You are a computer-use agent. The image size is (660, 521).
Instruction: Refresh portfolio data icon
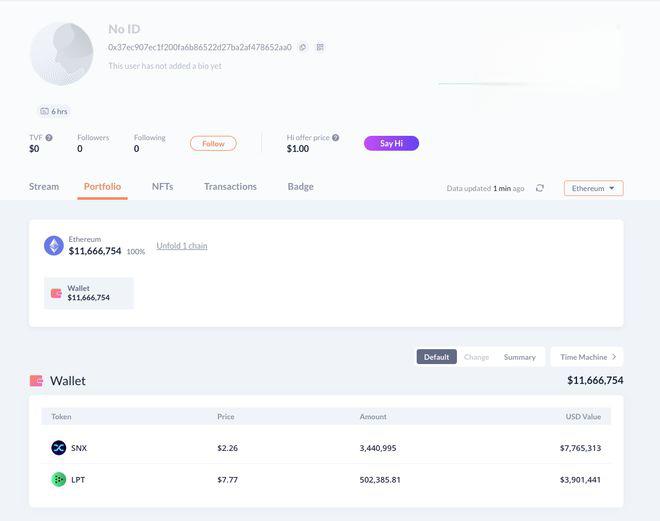pyautogui.click(x=540, y=188)
